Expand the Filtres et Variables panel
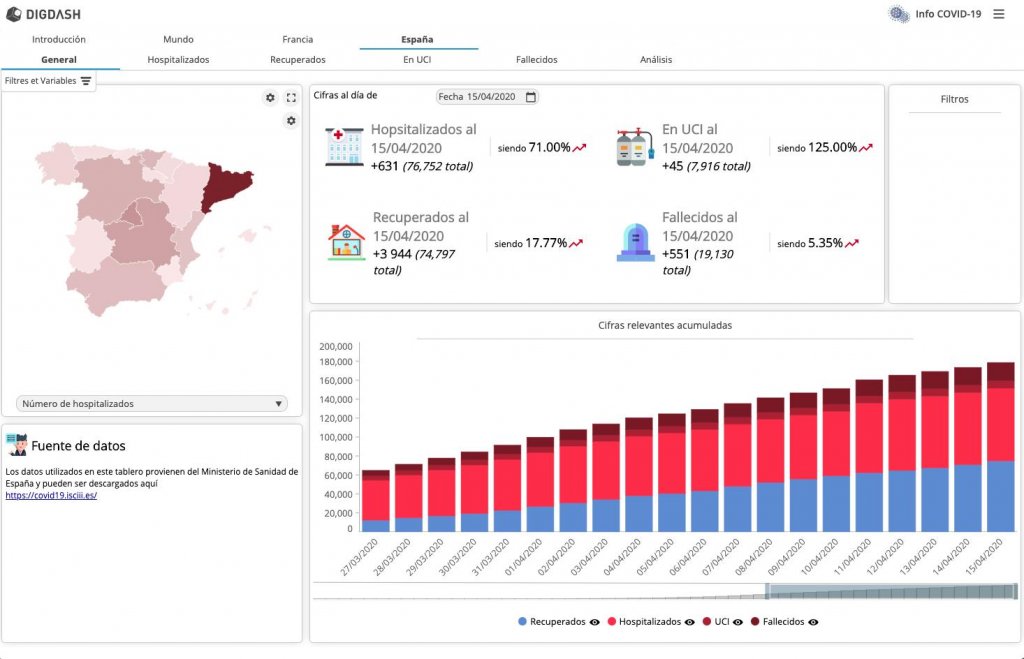 point(48,81)
